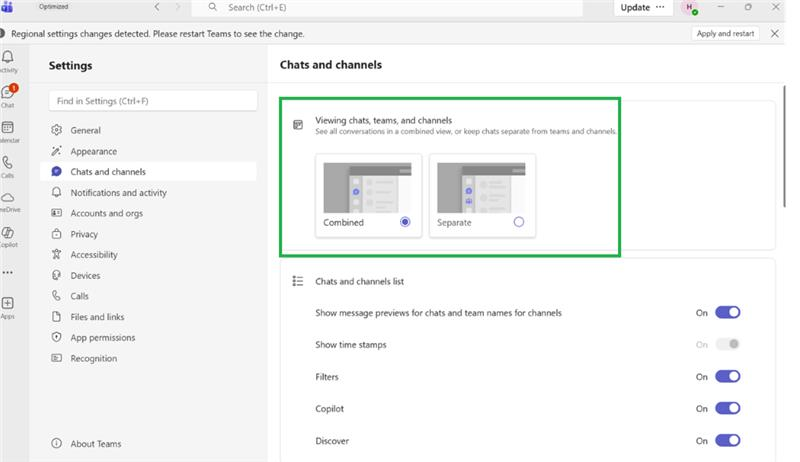Open the Calls app in the left rail
This screenshot has width=800, height=462.
click(7, 163)
